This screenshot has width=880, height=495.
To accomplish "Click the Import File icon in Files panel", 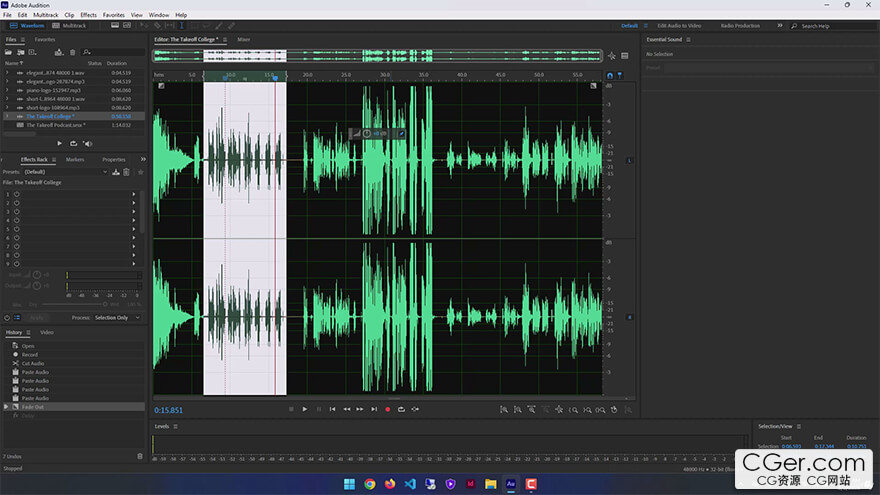I will click(21, 52).
